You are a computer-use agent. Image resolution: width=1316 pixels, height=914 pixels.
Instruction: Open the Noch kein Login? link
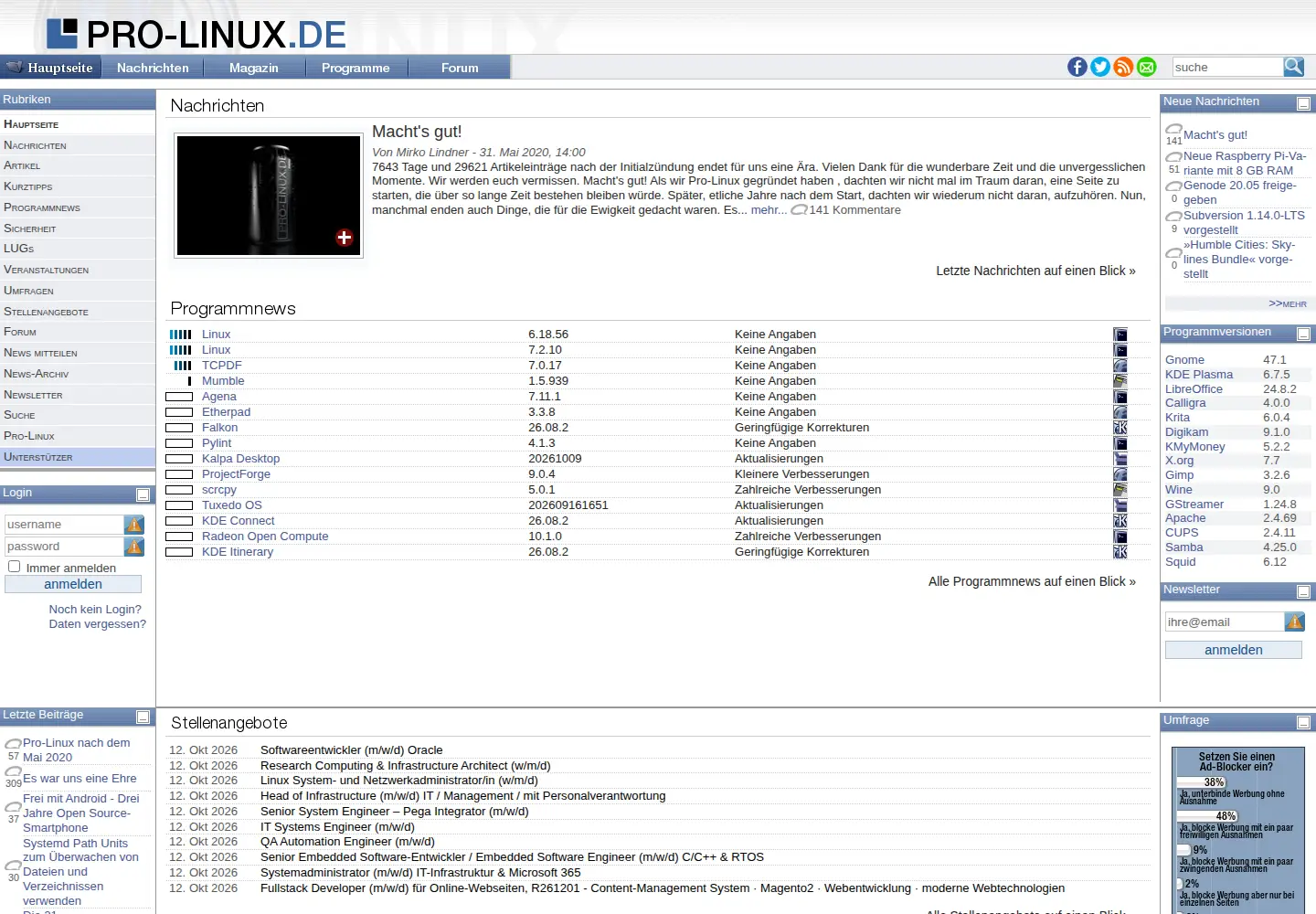click(95, 610)
